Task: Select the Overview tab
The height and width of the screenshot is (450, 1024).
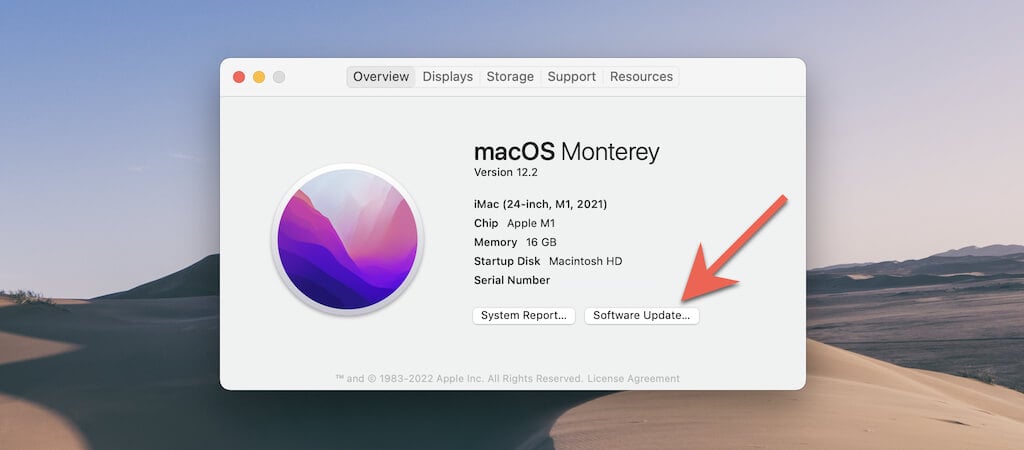Action: [x=381, y=77]
